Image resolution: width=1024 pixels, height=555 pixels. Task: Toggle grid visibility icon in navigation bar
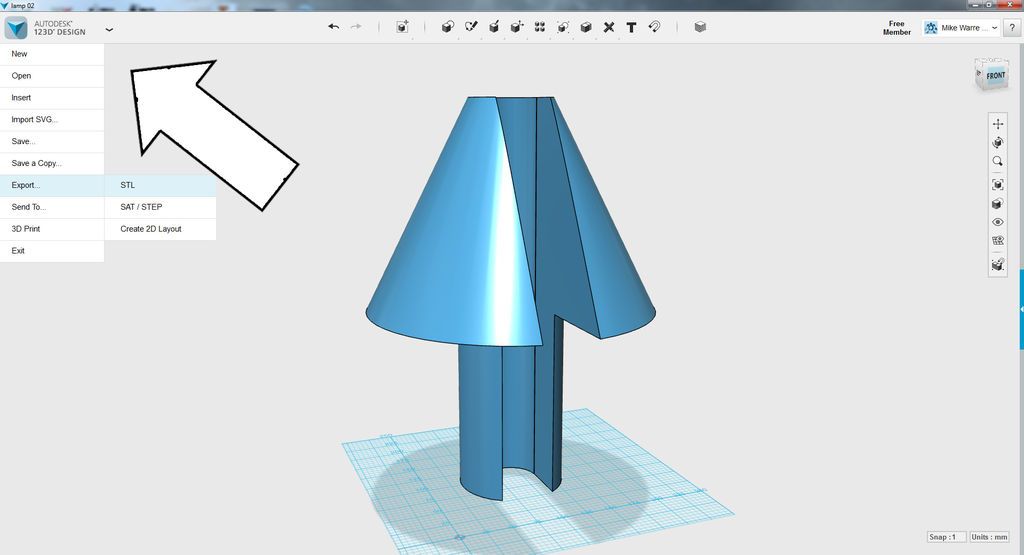[x=998, y=240]
